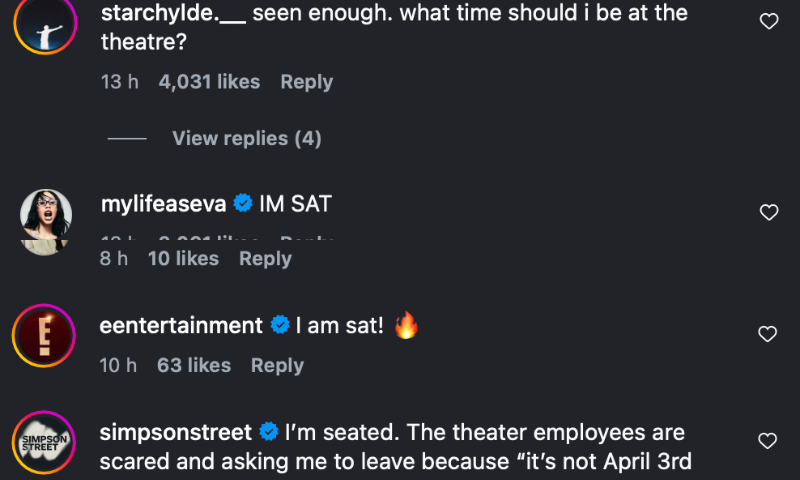Screen dimensions: 800x480
Task: Expand View replies (4)
Action: [x=246, y=138]
